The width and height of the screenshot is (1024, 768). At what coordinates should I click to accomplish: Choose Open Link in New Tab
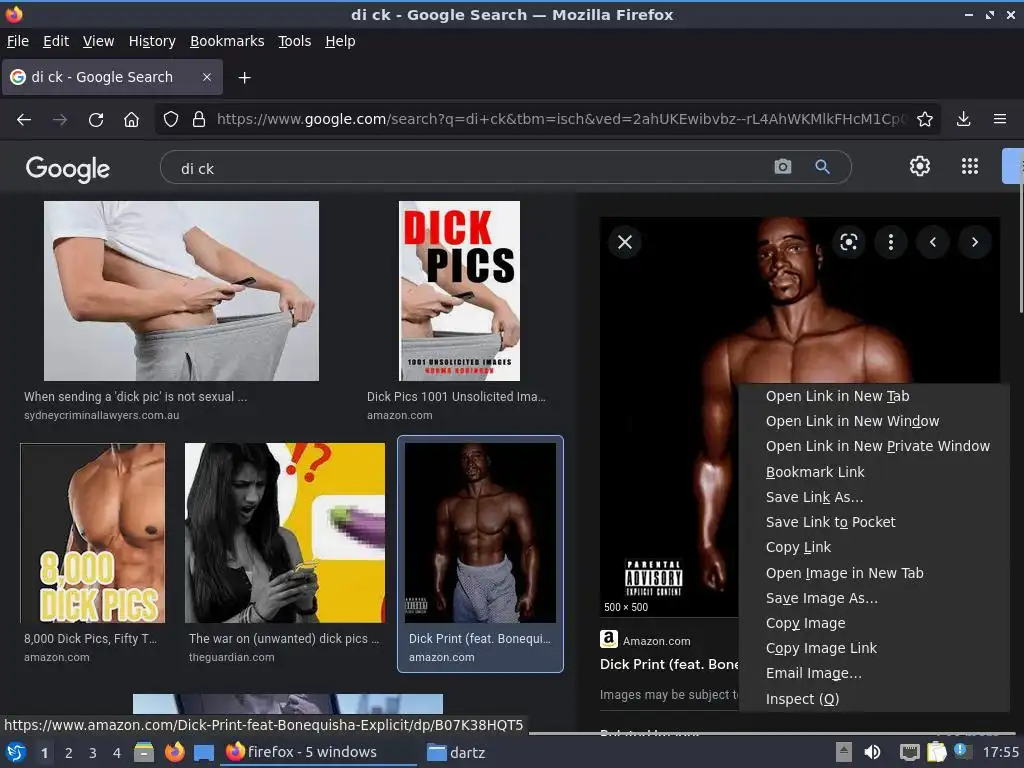tap(874, 396)
